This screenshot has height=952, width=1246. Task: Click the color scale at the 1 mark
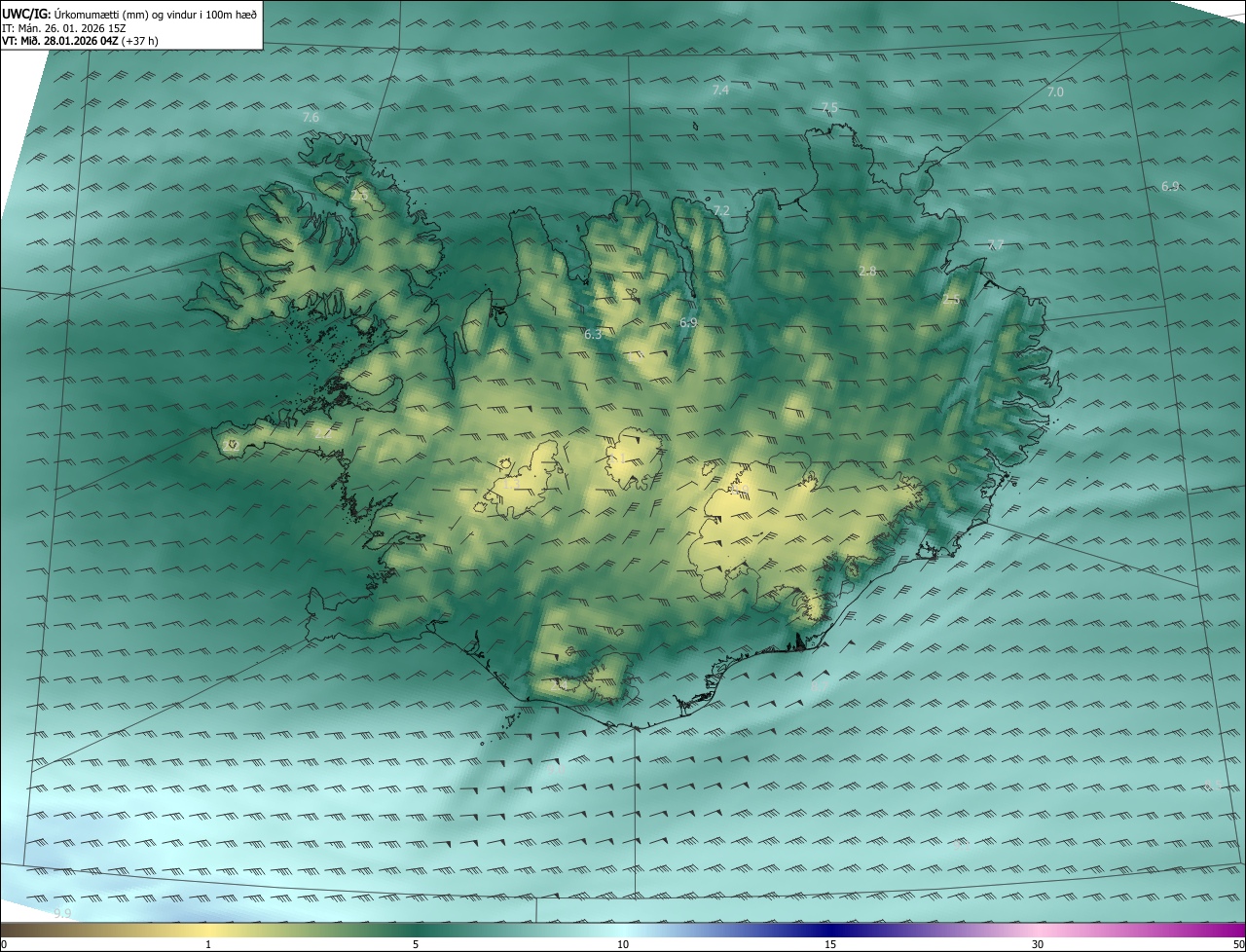208,944
